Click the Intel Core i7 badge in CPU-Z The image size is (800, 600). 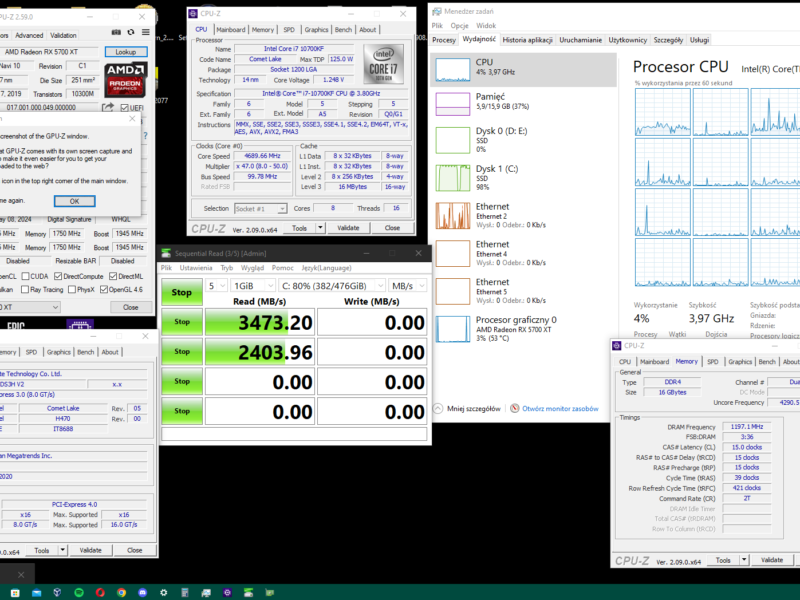coord(383,64)
